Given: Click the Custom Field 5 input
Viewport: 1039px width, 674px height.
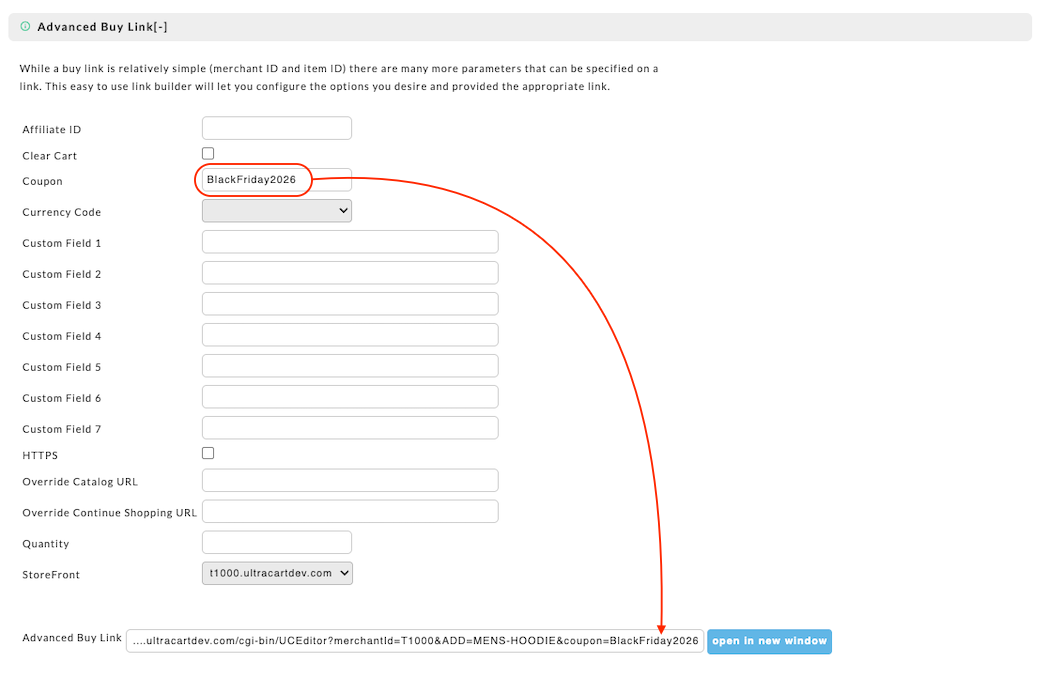Looking at the screenshot, I should pyautogui.click(x=350, y=366).
